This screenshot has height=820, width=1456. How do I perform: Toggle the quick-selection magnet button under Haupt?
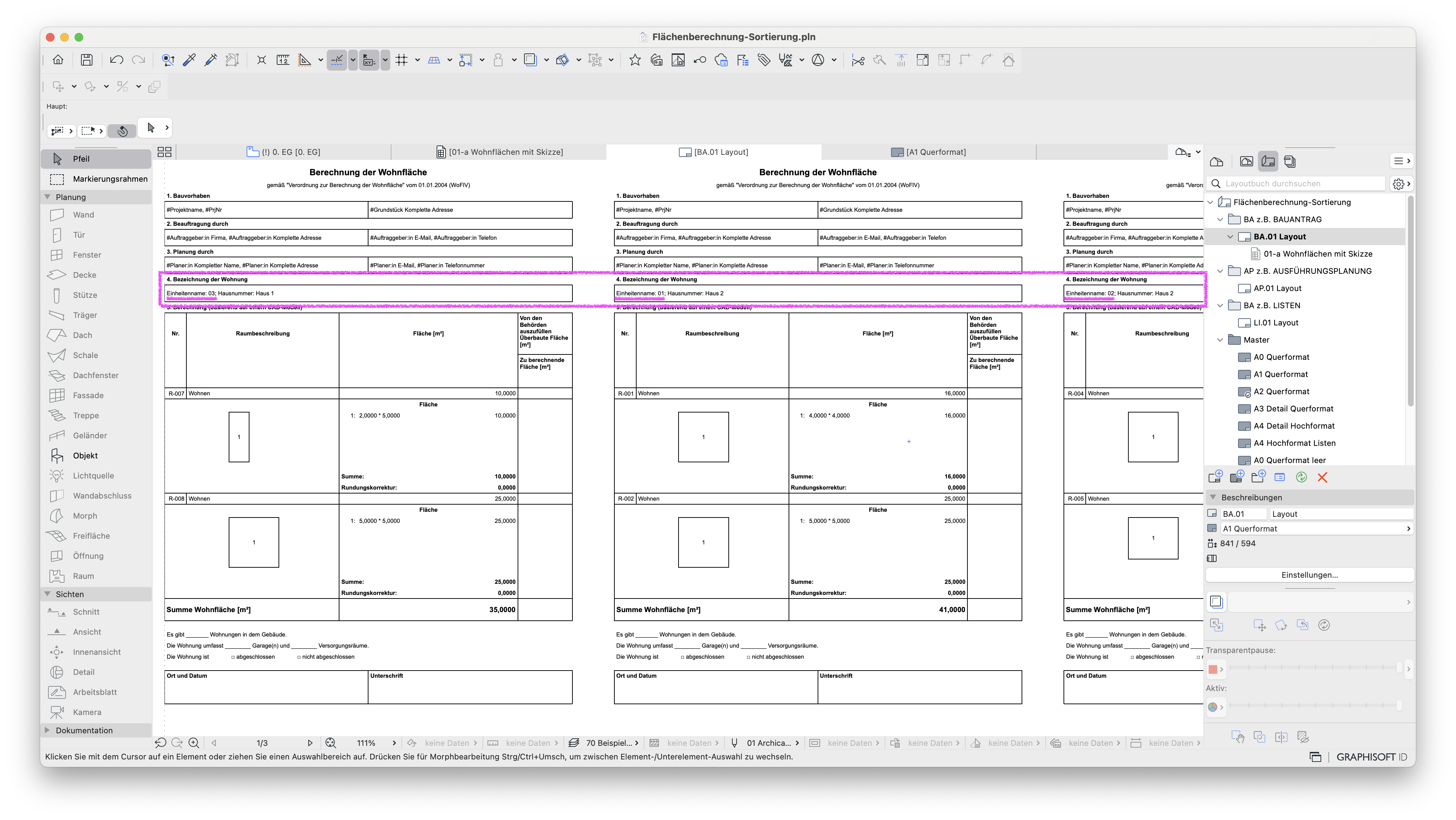click(122, 131)
